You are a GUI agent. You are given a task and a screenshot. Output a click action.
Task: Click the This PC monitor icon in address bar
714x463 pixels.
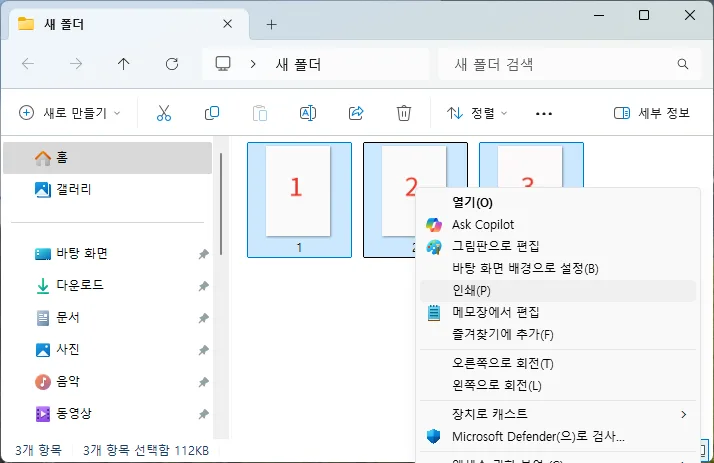point(223,64)
